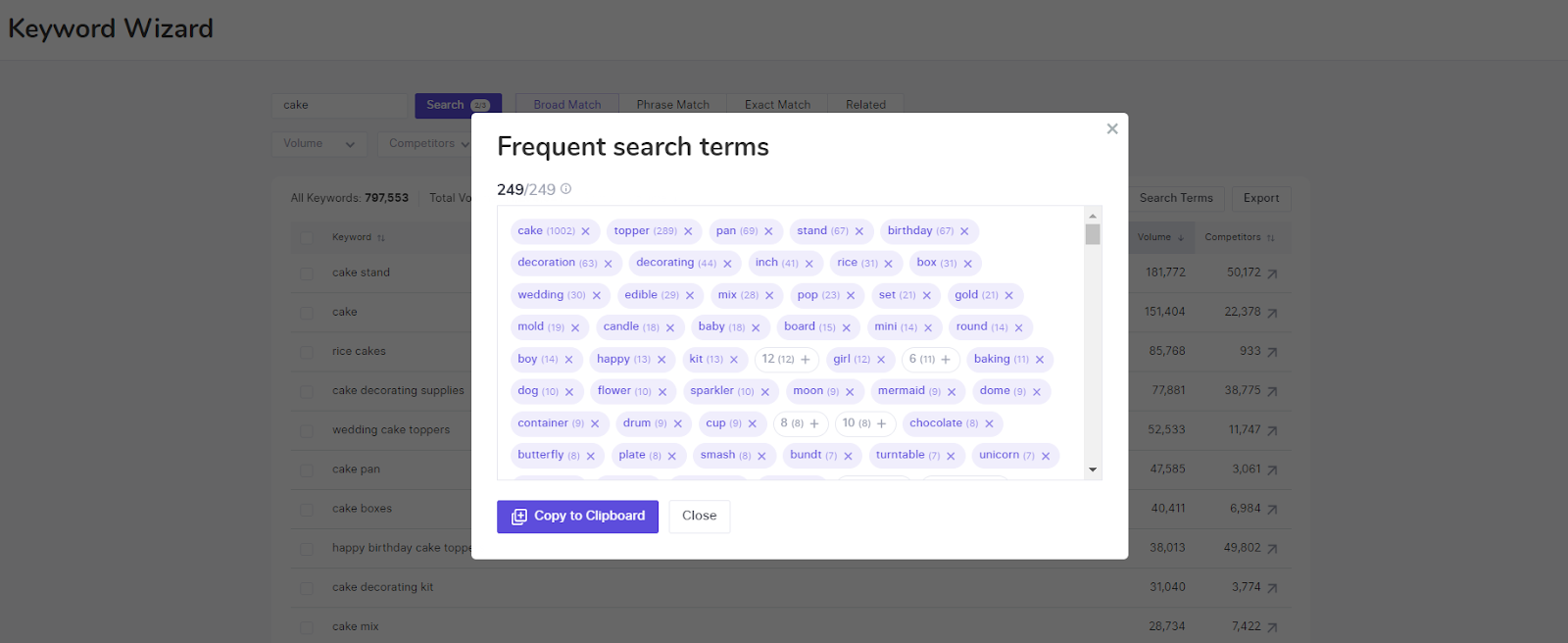This screenshot has width=1568, height=643.
Task: Click the Close button in dialog
Action: 699,516
